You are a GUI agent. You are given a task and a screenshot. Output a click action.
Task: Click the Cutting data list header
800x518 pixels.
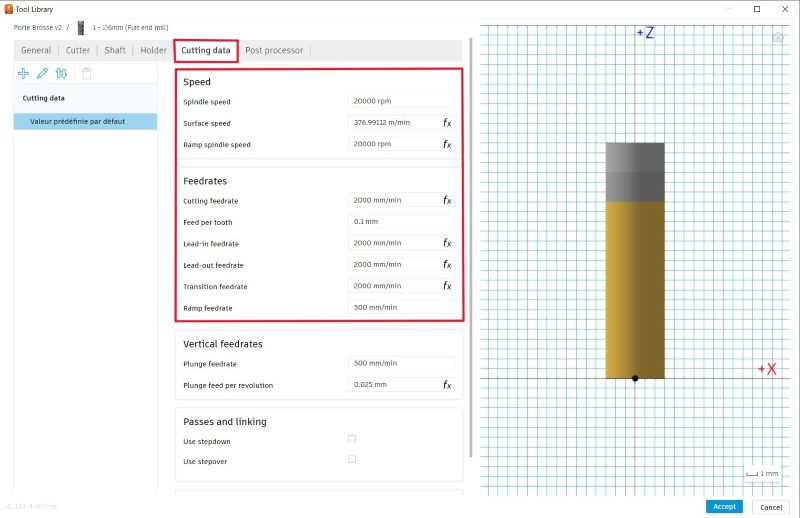tap(43, 98)
